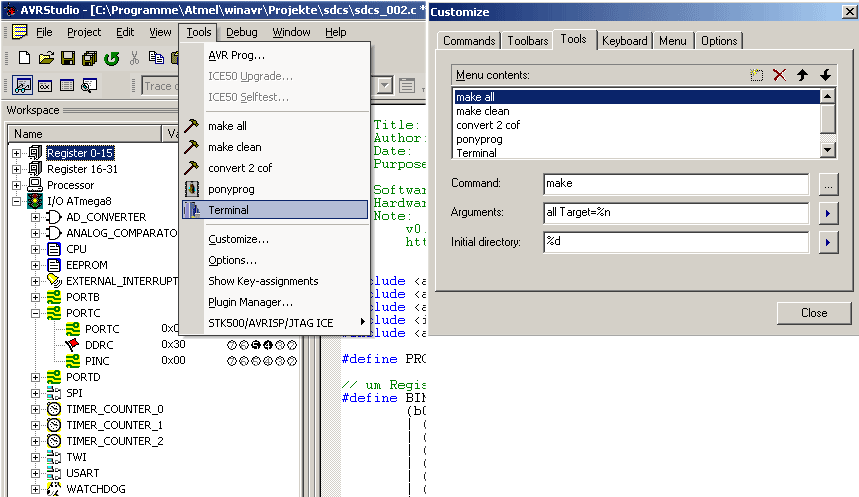This screenshot has width=859, height=497.
Task: Click the Open File folder icon
Action: (x=46, y=58)
